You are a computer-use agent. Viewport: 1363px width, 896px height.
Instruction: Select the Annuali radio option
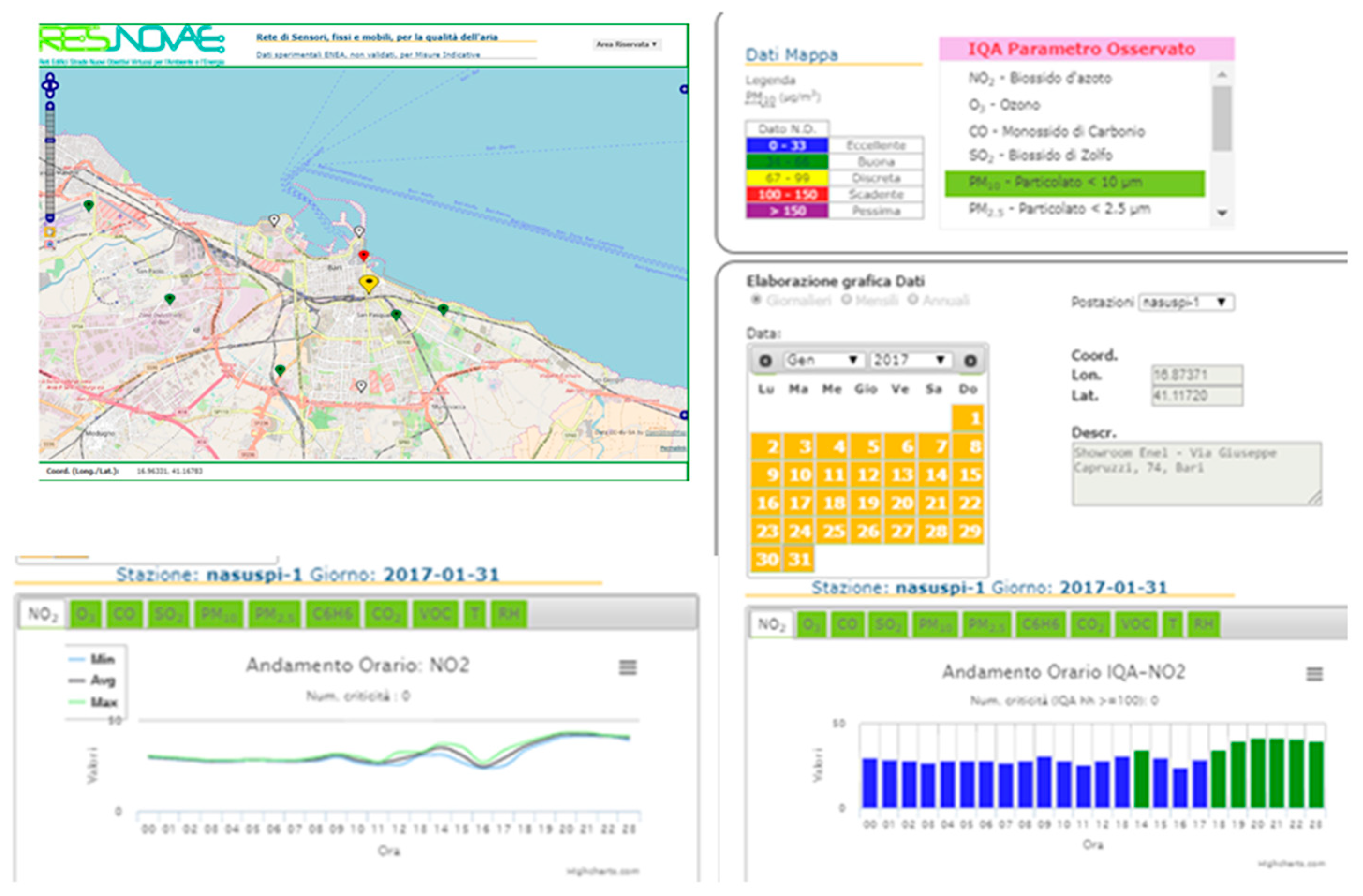coord(913,300)
